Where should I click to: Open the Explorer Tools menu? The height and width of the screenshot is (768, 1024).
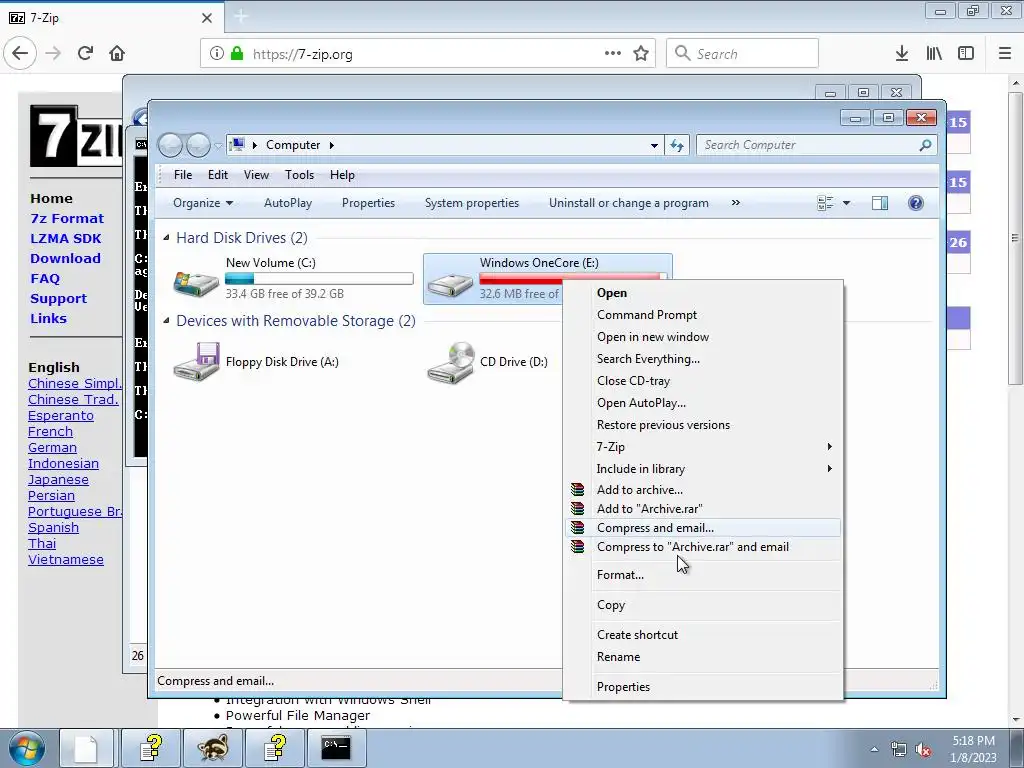point(299,175)
